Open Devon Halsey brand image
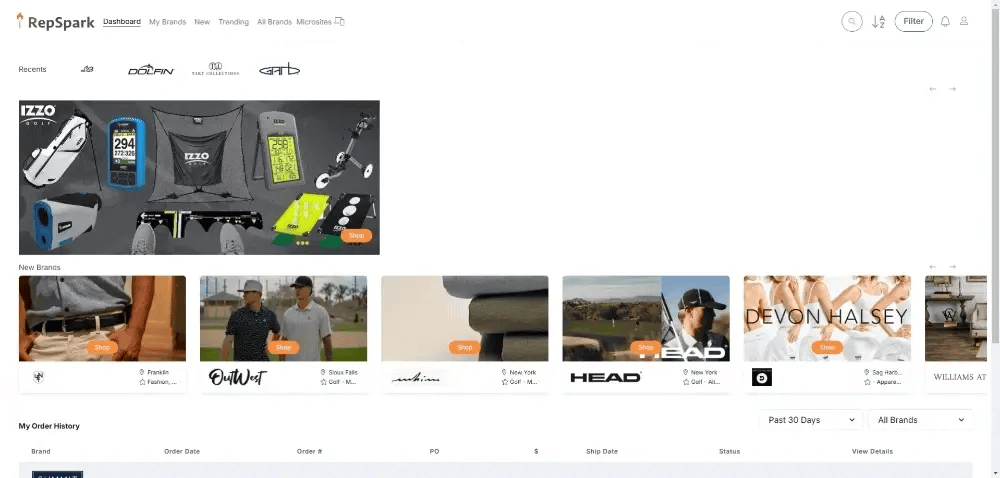Image resolution: width=1000 pixels, height=478 pixels. [x=827, y=318]
